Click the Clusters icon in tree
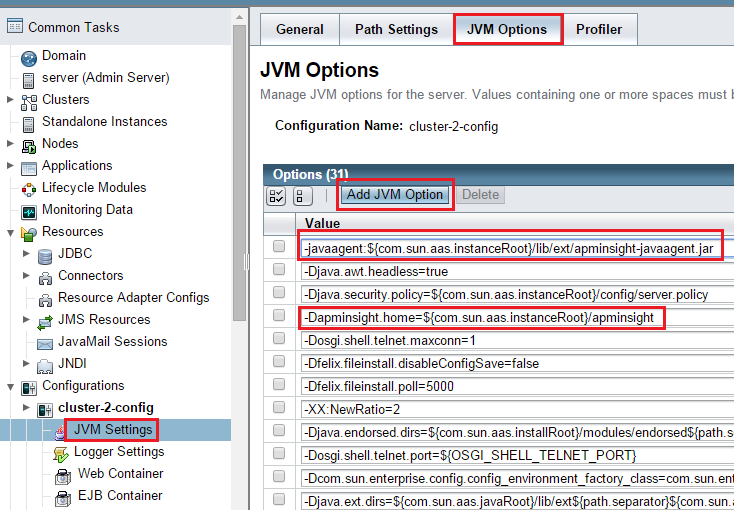 pos(29,100)
